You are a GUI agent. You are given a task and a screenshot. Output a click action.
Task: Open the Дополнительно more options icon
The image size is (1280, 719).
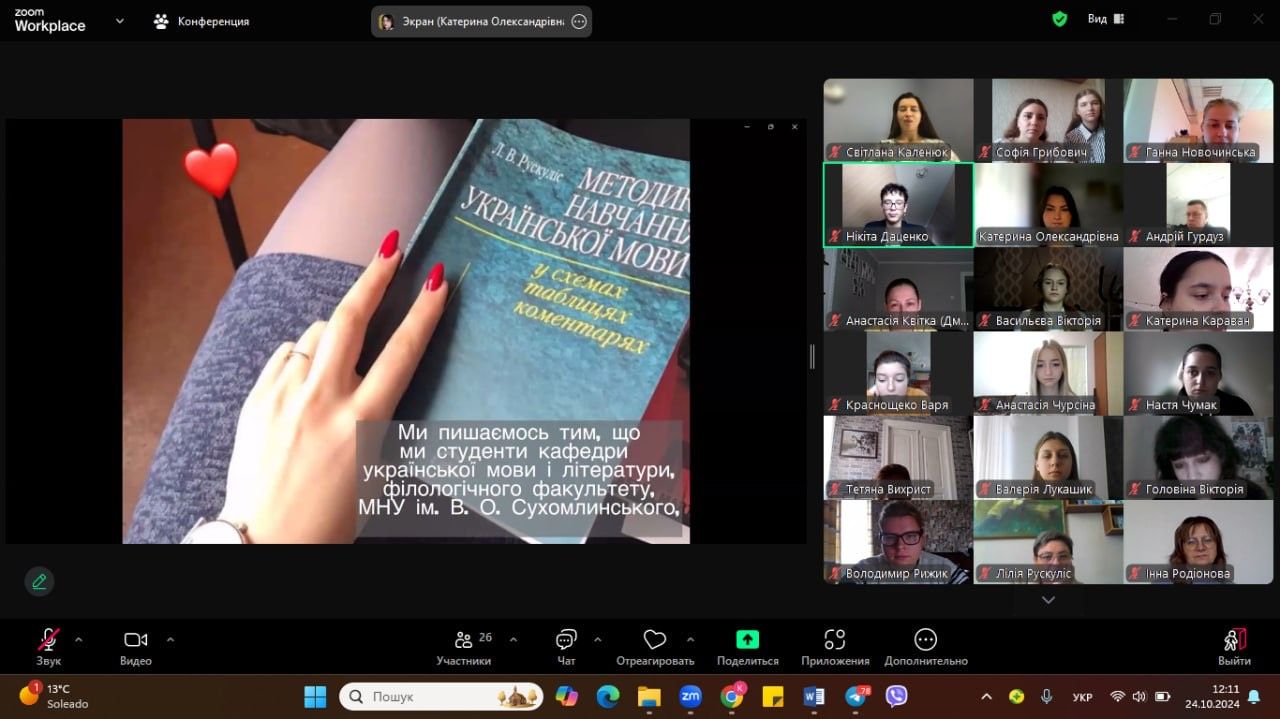pos(925,640)
